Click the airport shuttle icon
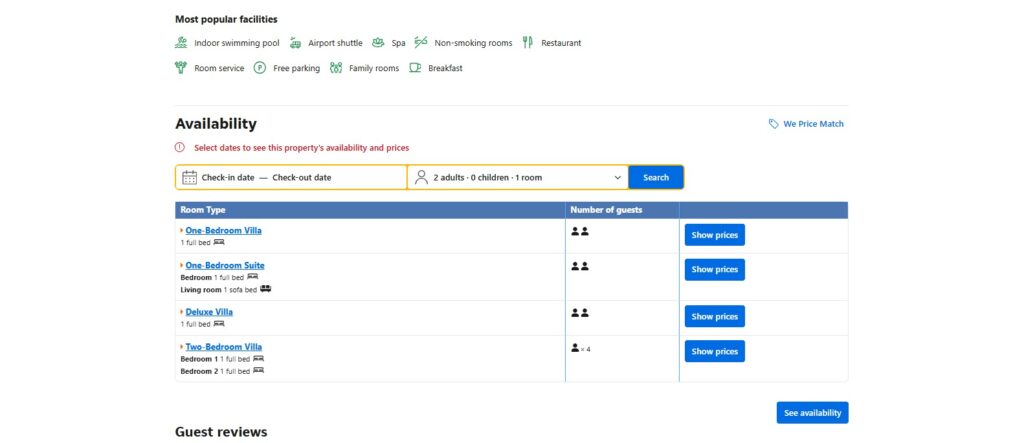1024x443 pixels. point(295,43)
